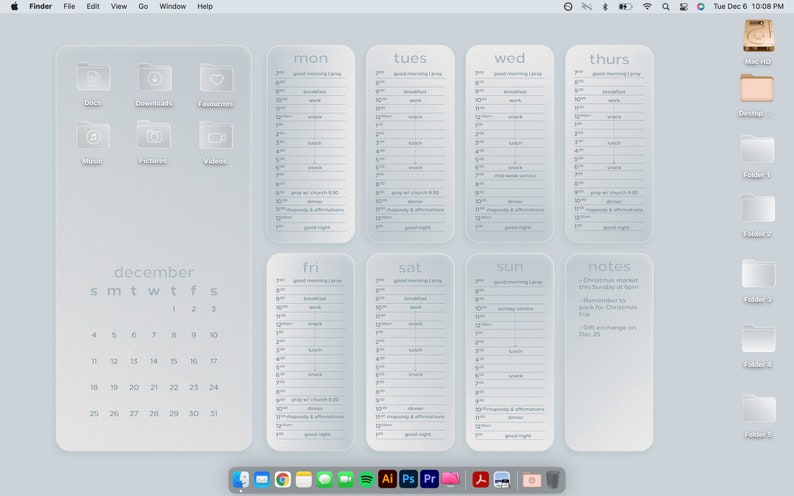The height and width of the screenshot is (496, 794).
Task: Open the Wi-Fi menu
Action: pyautogui.click(x=647, y=7)
